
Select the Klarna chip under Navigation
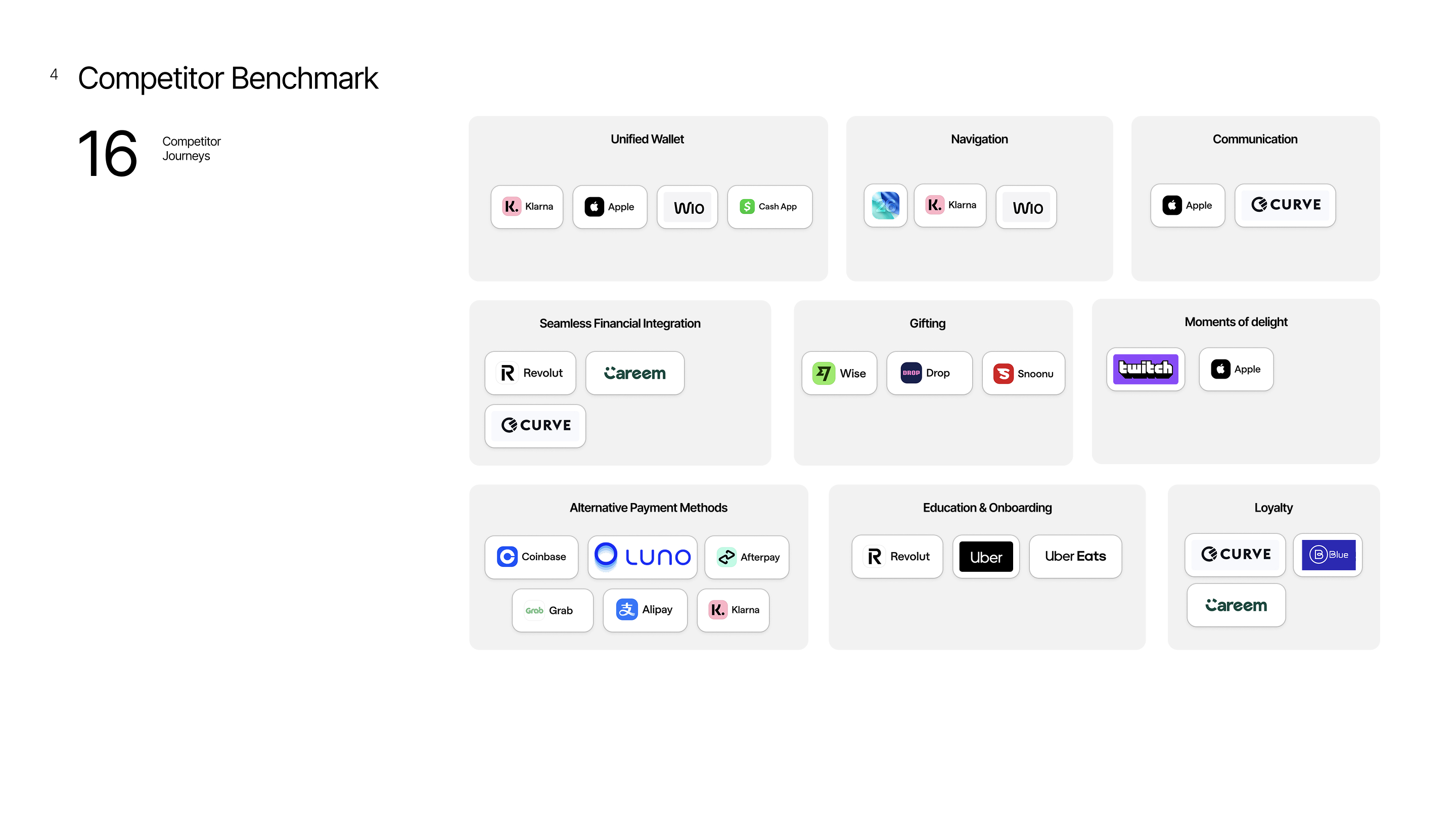[950, 206]
